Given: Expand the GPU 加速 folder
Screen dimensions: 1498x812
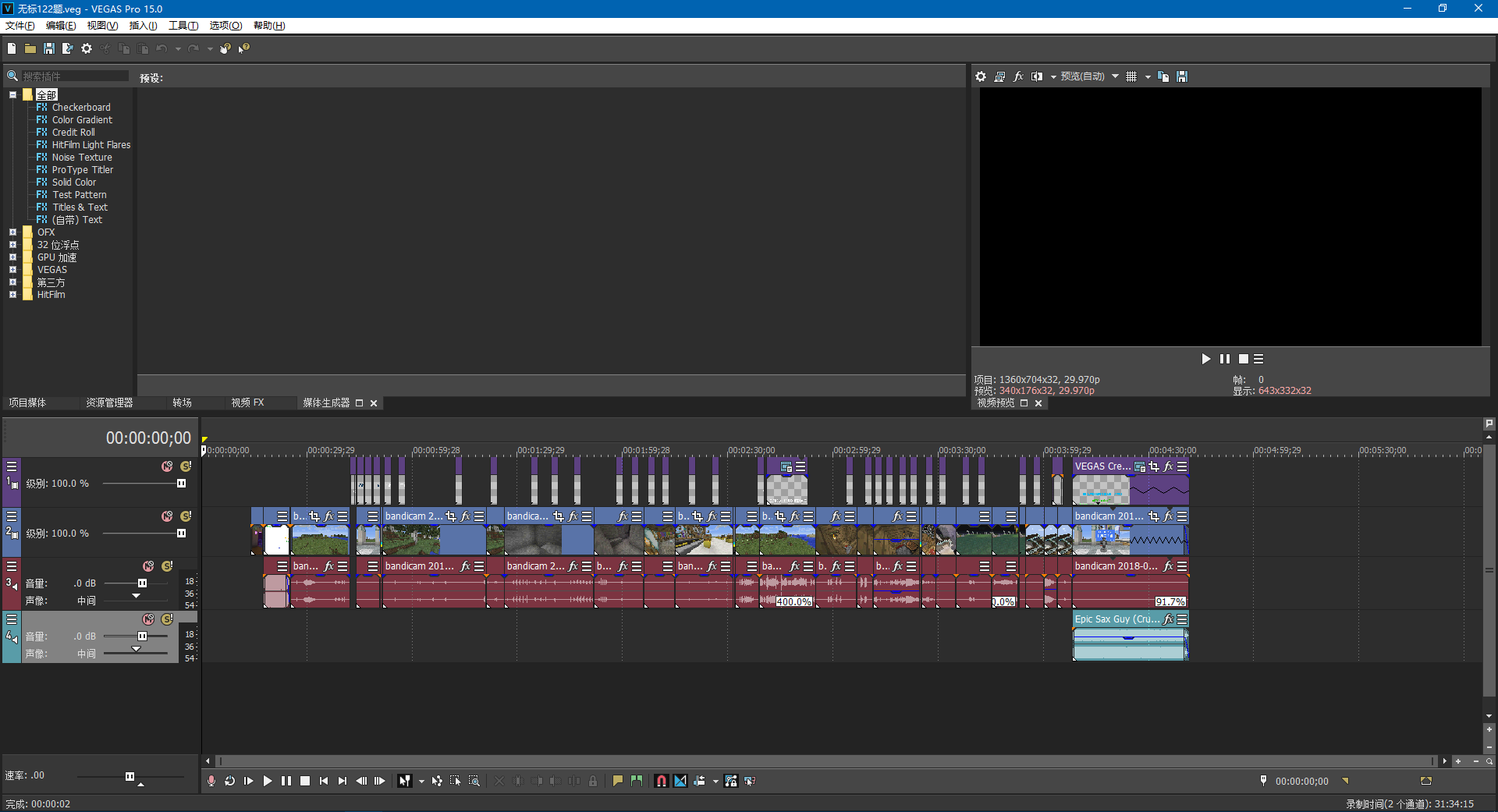Looking at the screenshot, I should pos(13,257).
